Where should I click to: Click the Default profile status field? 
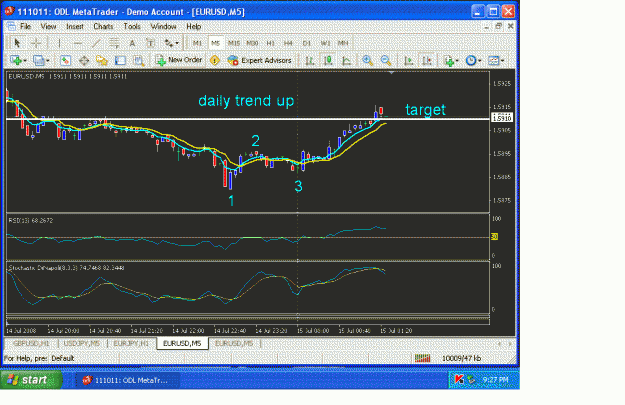point(63,358)
